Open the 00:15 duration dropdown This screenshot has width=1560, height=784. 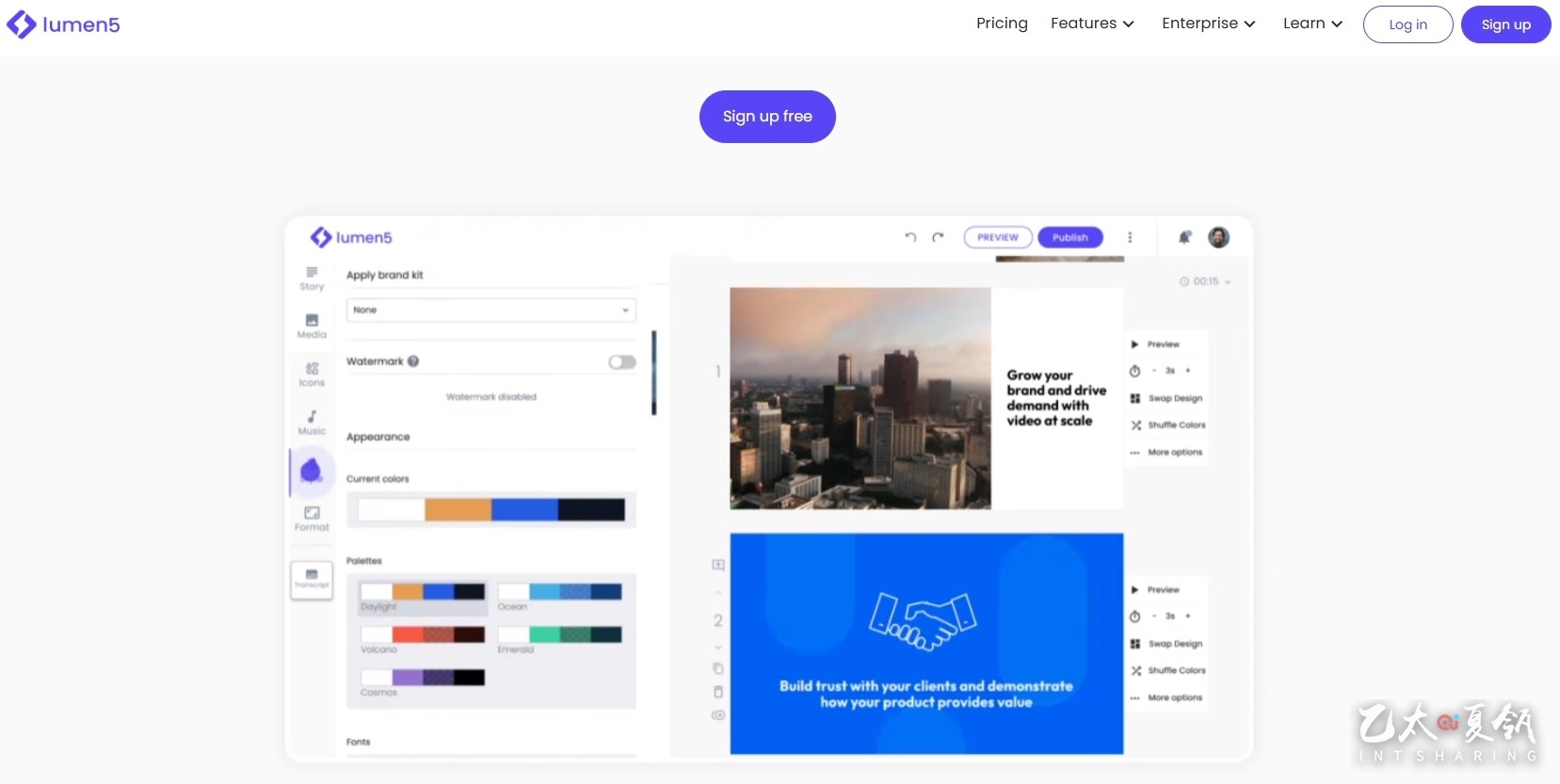tap(1205, 281)
